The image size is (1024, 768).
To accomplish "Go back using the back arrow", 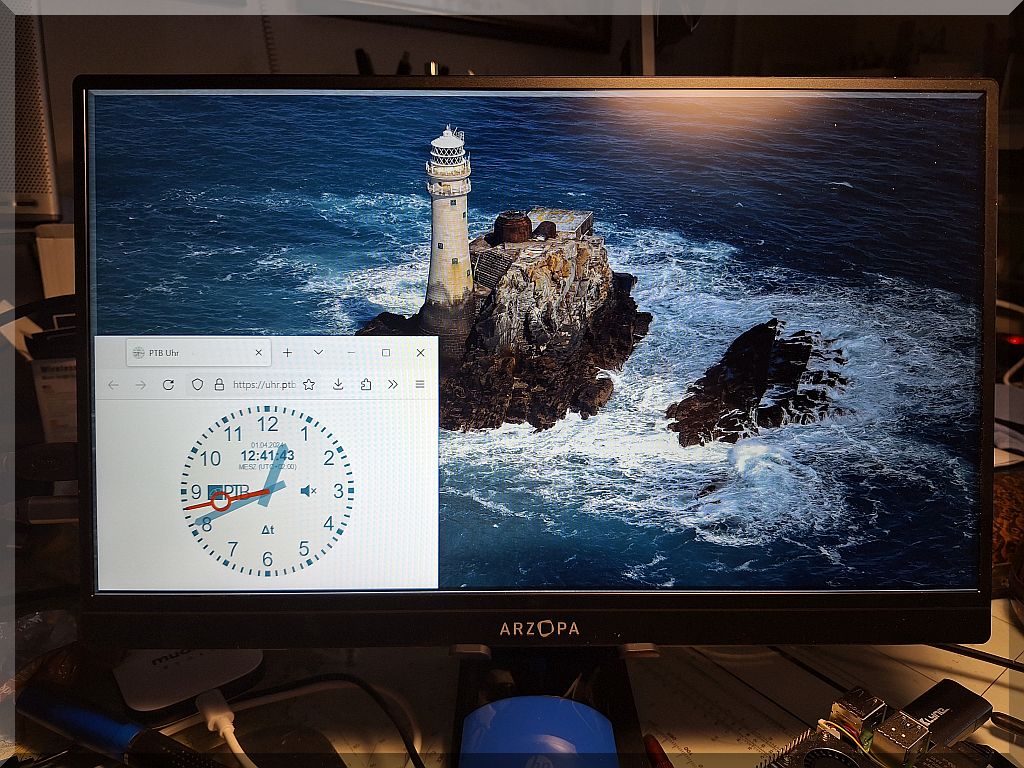I will coord(113,385).
